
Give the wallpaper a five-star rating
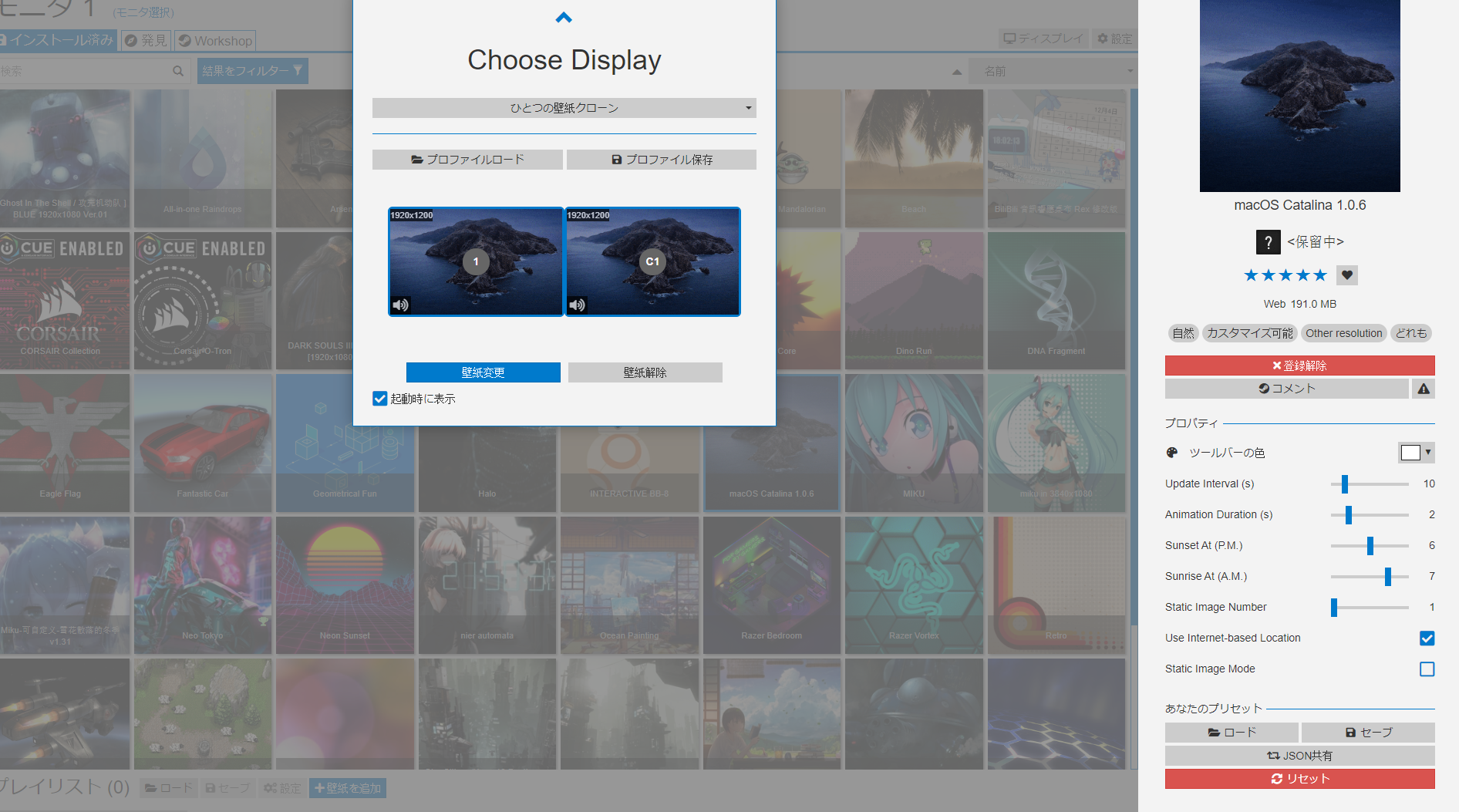coord(1320,275)
